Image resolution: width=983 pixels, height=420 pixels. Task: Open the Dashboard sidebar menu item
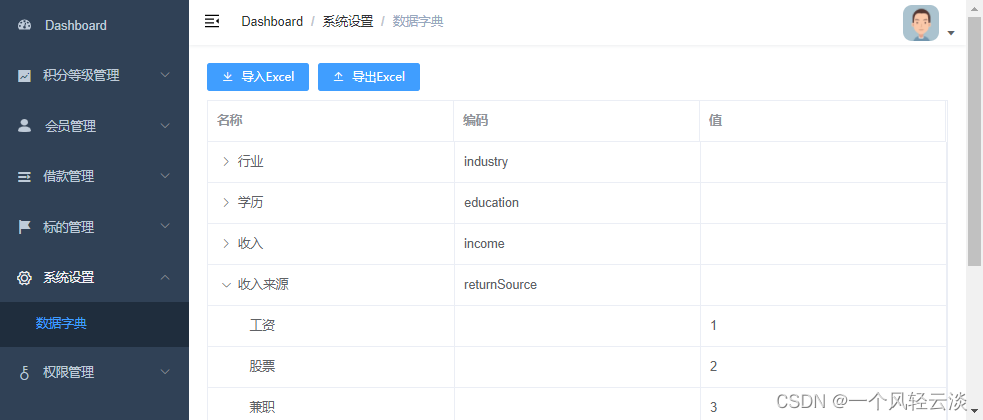point(94,26)
